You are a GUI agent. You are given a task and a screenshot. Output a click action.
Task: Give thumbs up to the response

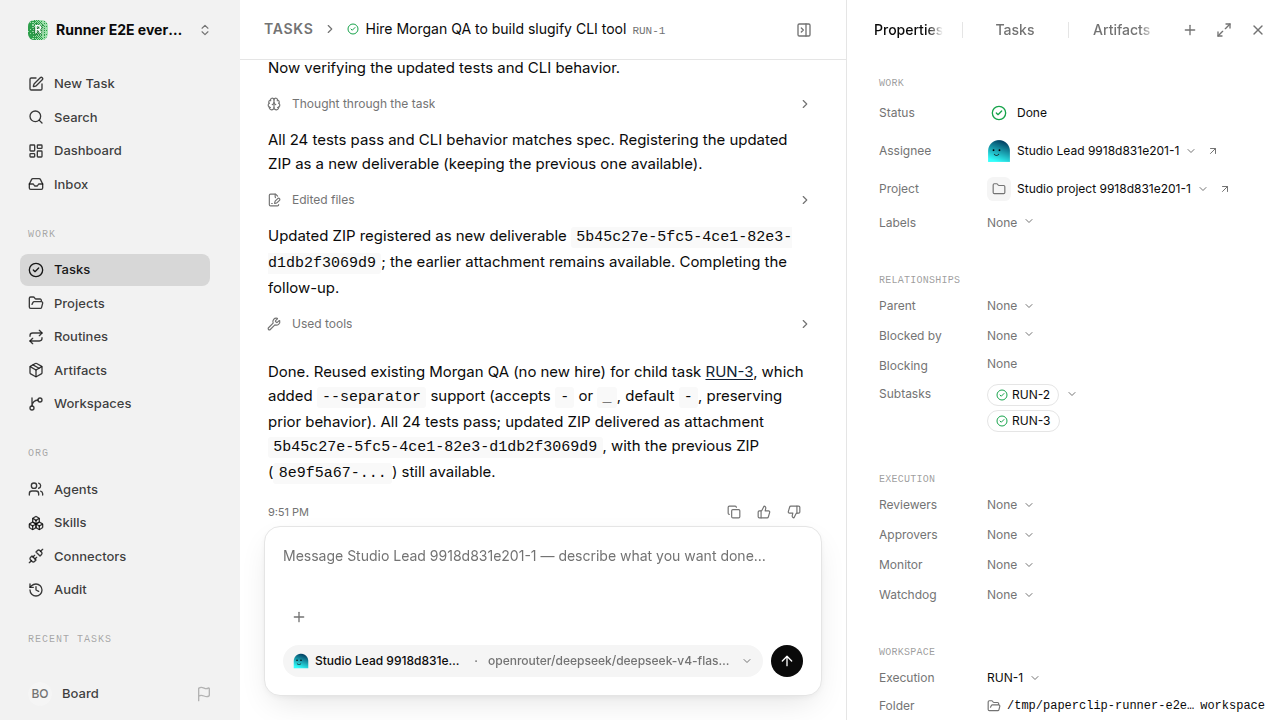[x=764, y=512]
